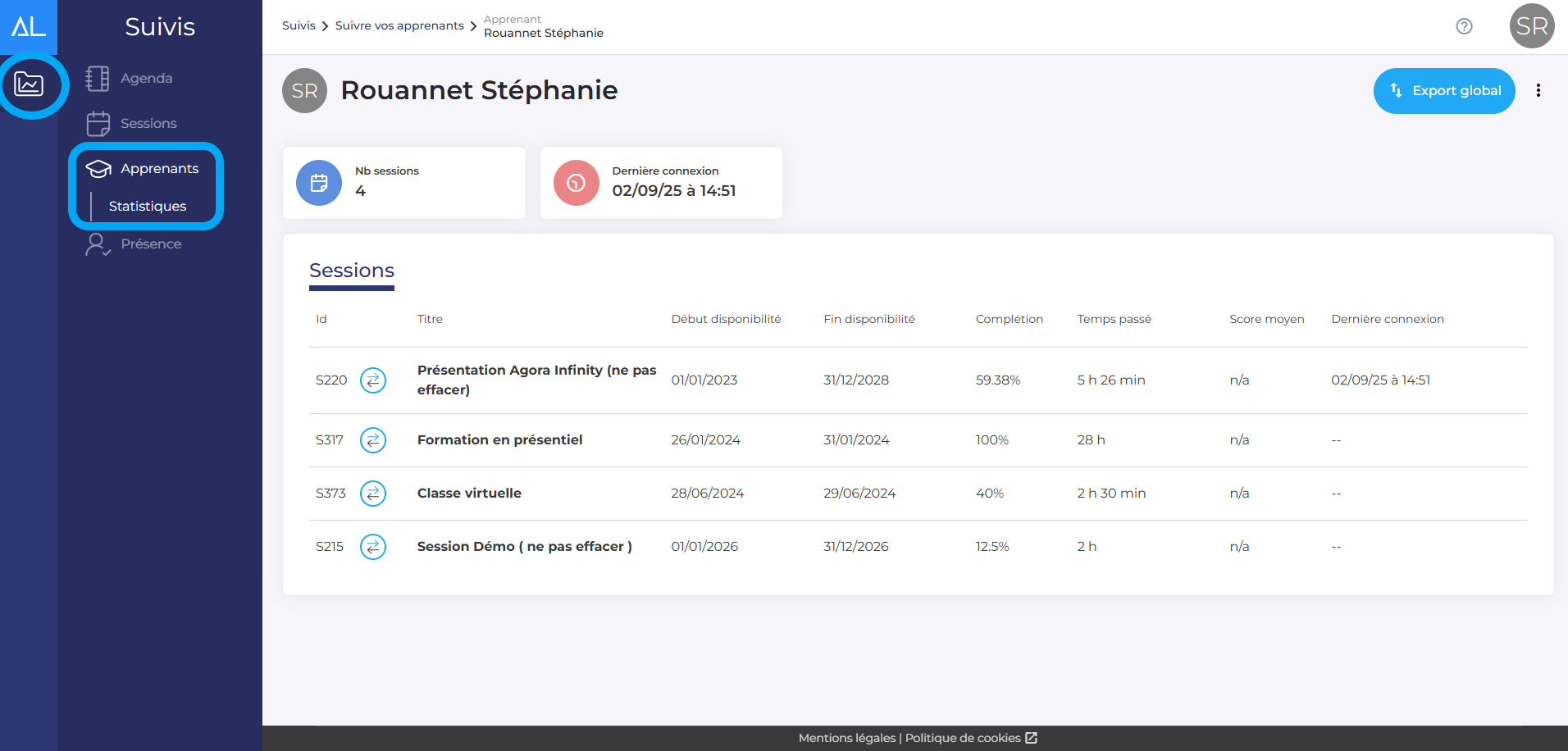Open Mentions légales footer link

pyautogui.click(x=846, y=738)
